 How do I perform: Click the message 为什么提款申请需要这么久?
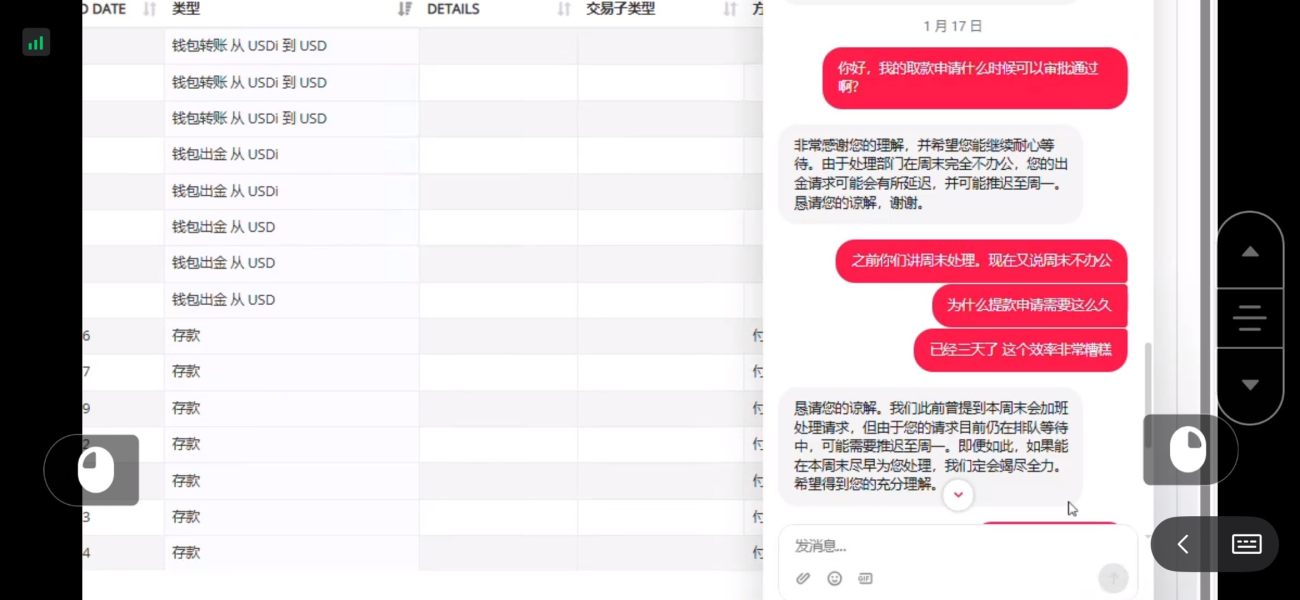(x=1029, y=305)
